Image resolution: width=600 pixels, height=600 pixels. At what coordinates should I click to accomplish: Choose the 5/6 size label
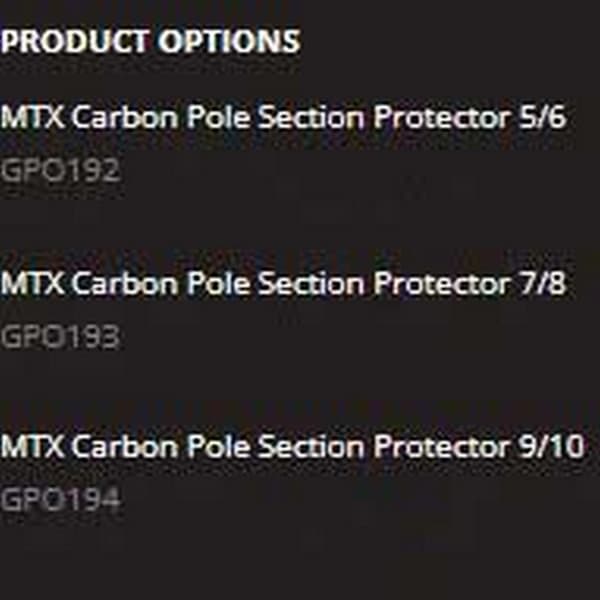pyautogui.click(x=541, y=116)
